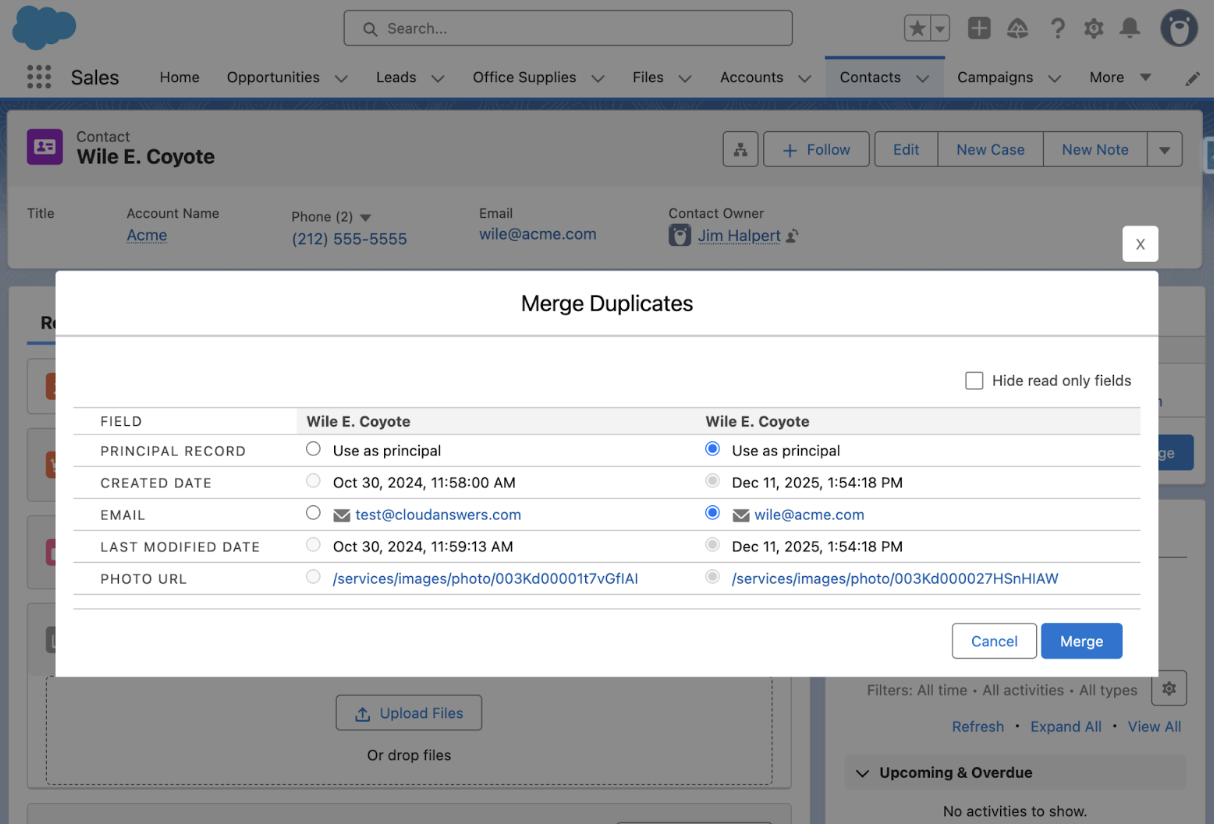Close the Merge Duplicates dialog with X
This screenshot has width=1214, height=824.
[1140, 244]
